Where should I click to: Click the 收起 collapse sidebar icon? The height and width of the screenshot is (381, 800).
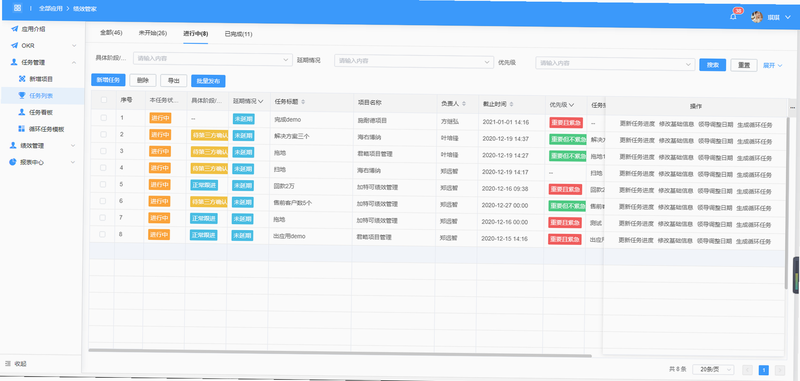pos(8,364)
